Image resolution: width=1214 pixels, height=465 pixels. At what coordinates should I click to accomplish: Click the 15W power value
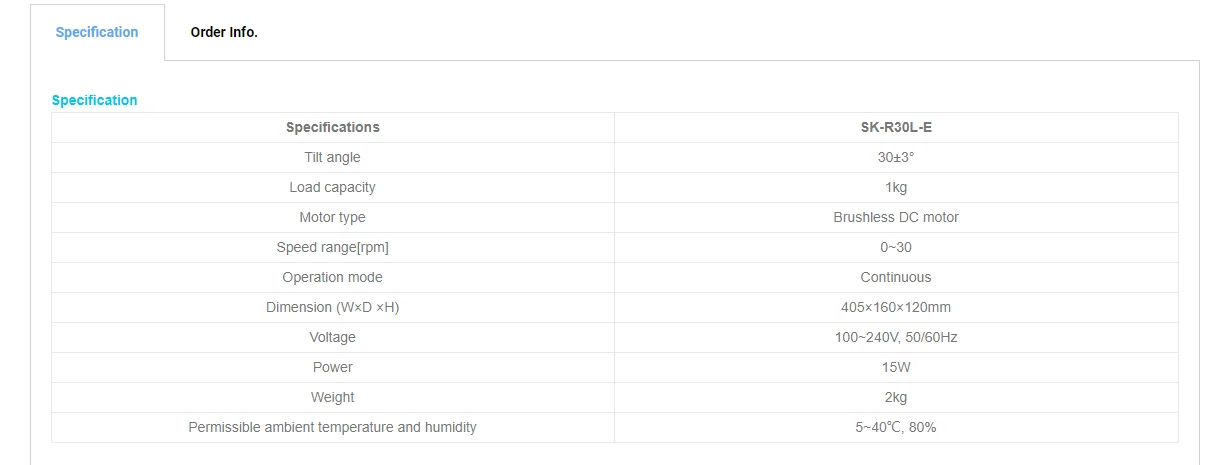pyautogui.click(x=895, y=367)
